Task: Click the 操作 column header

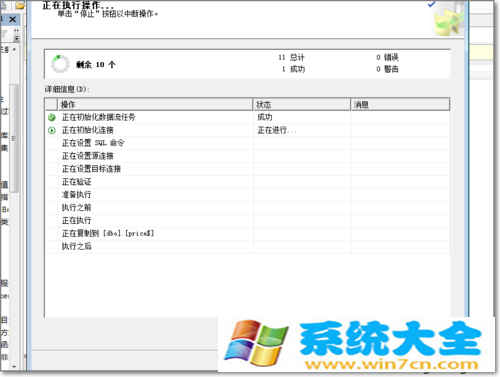Action: (x=155, y=105)
